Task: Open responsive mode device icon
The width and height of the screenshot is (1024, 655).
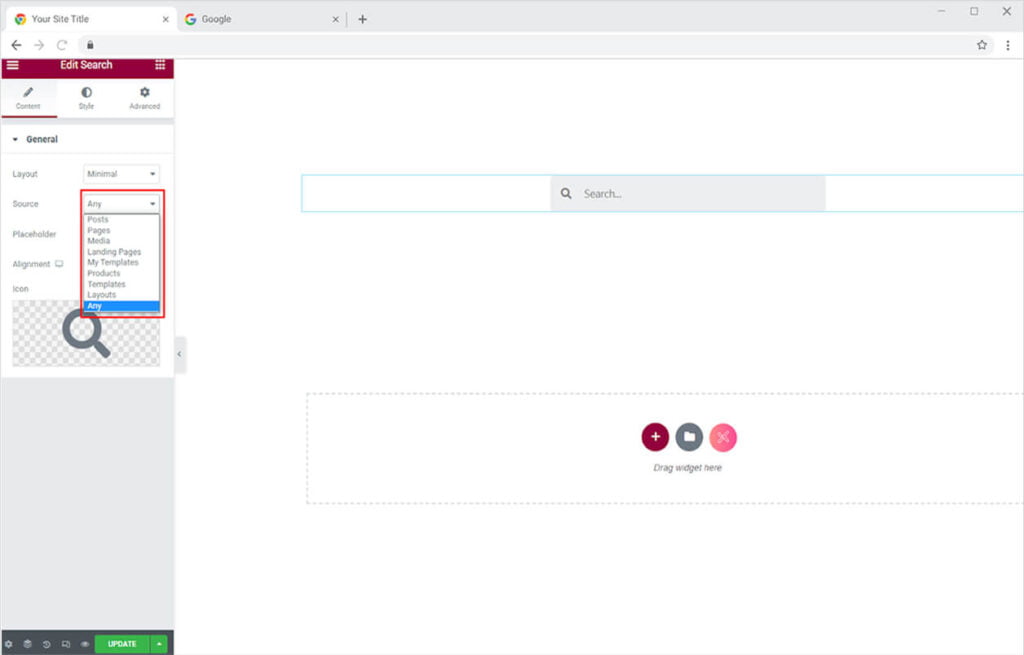Action: [65, 644]
